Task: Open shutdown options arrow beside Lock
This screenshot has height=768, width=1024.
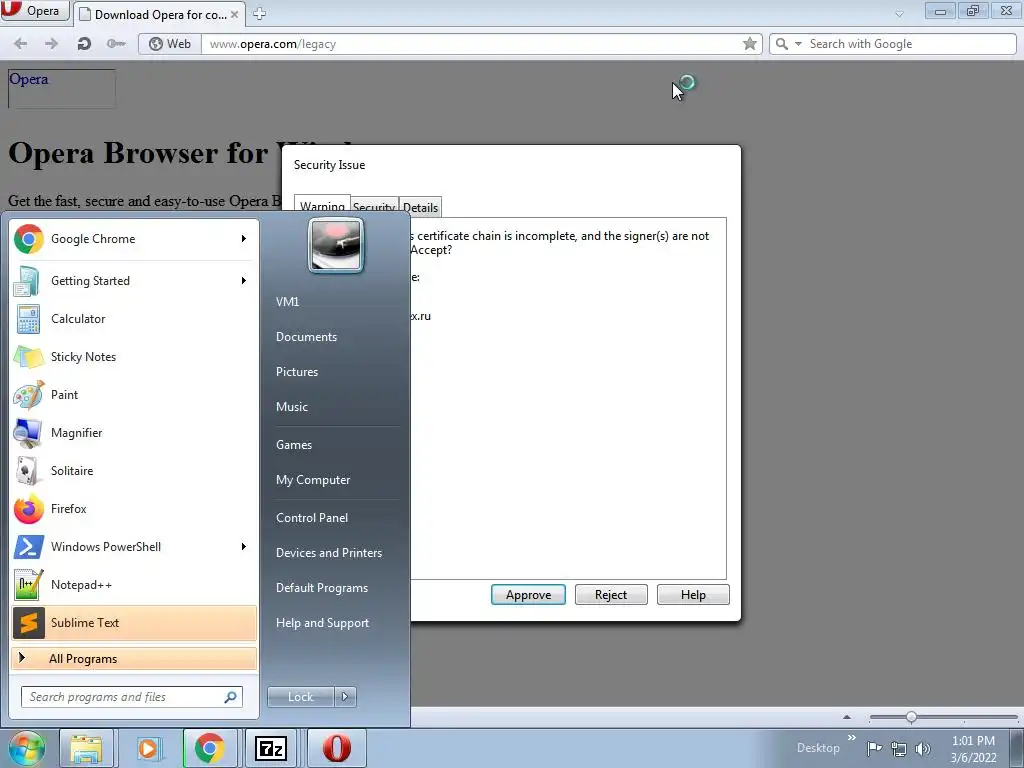Action: (x=345, y=697)
